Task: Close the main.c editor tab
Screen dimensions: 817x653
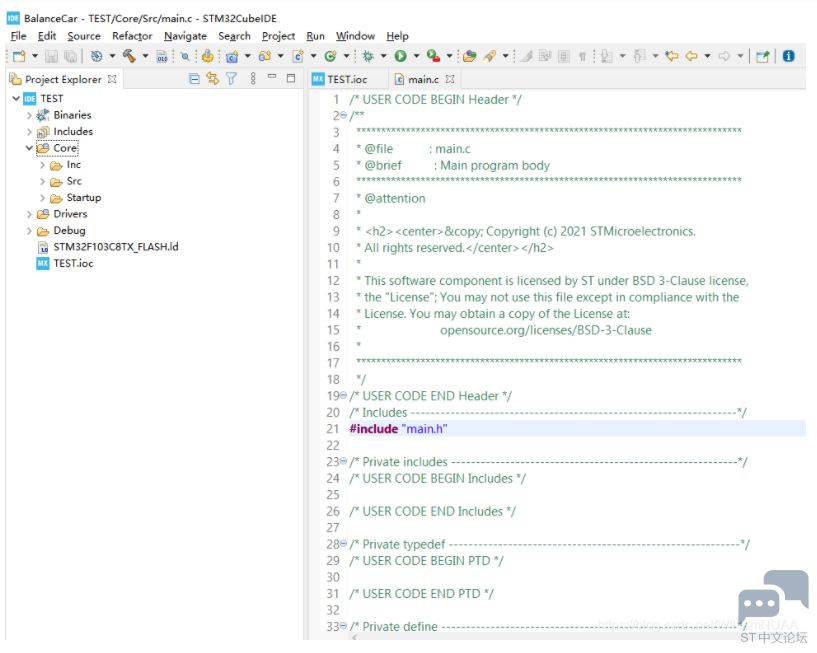Action: [450, 79]
